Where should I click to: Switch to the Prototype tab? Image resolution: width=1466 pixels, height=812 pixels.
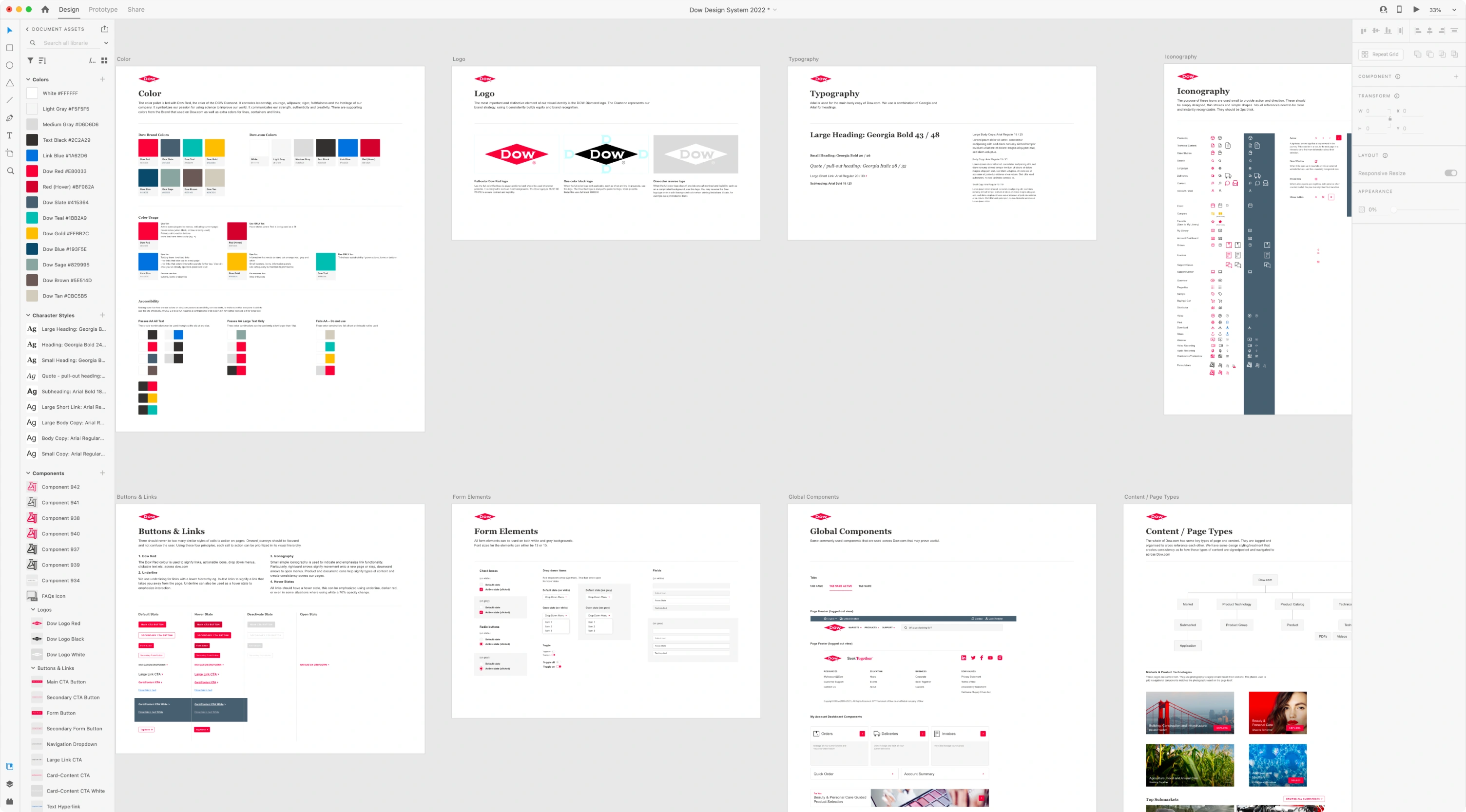click(102, 10)
